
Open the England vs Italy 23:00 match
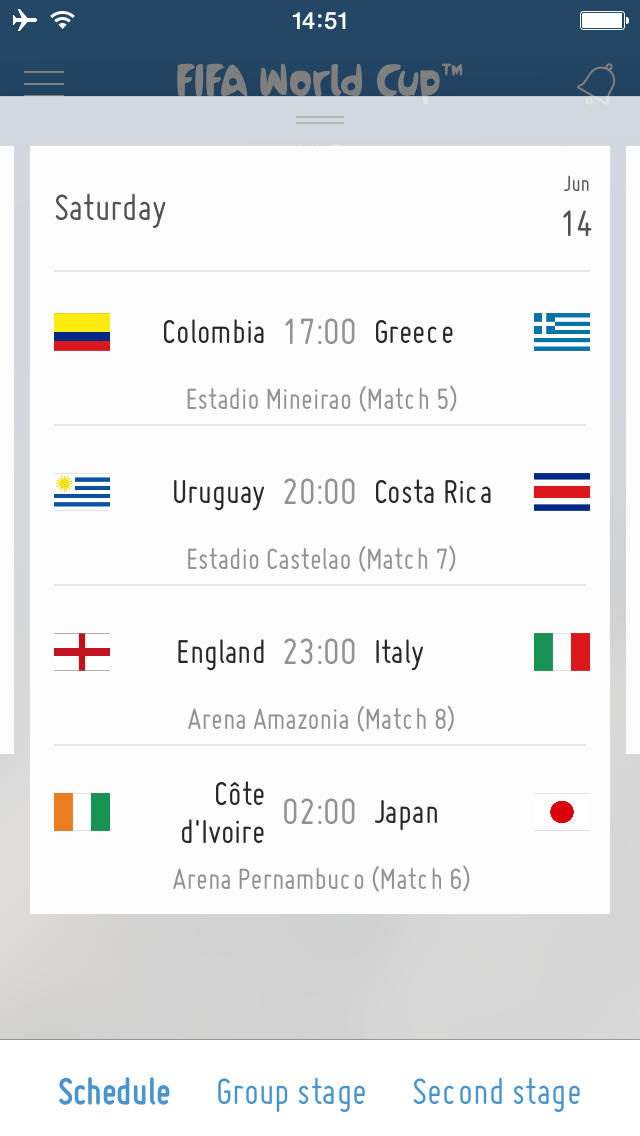tap(319, 652)
